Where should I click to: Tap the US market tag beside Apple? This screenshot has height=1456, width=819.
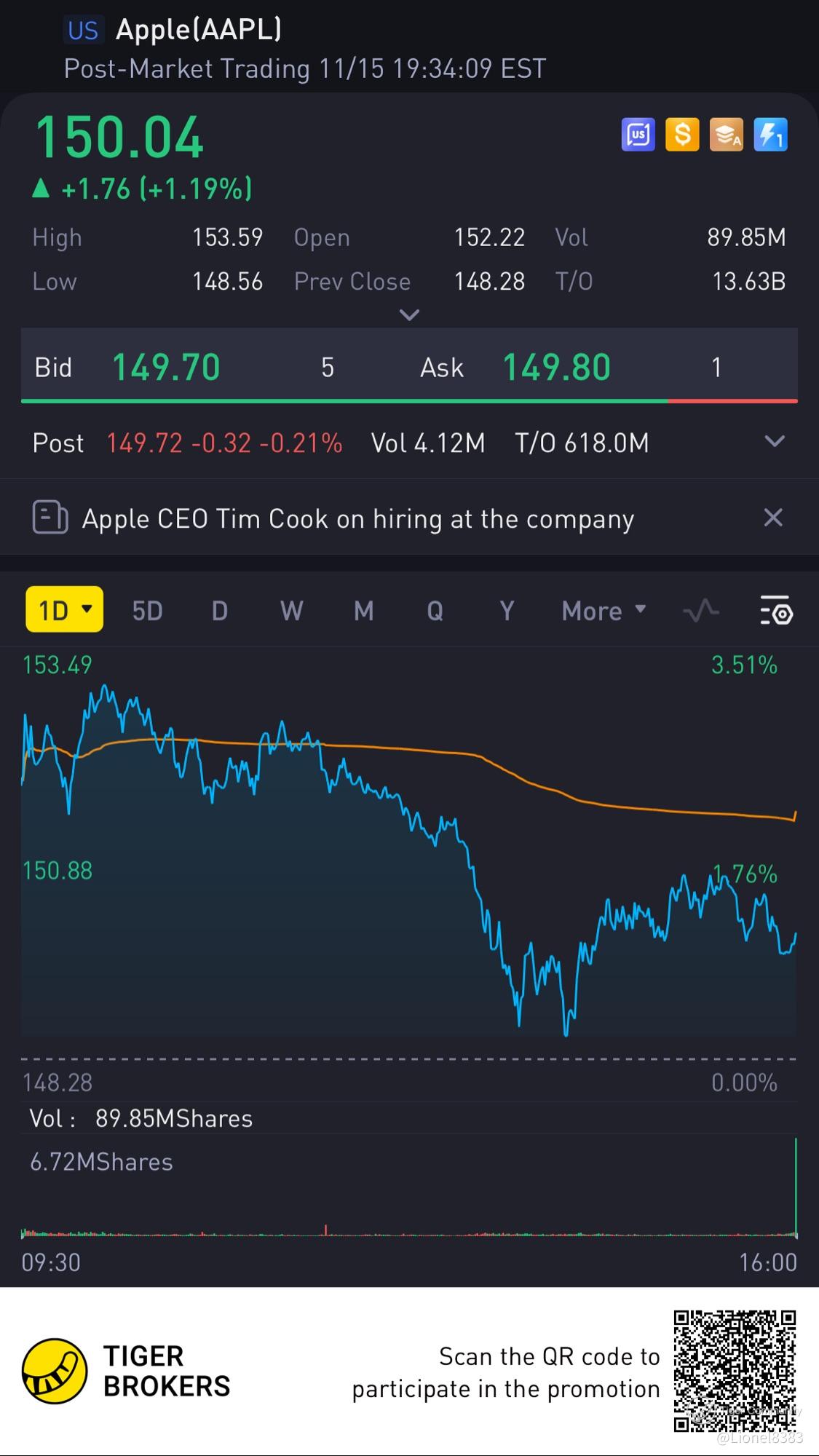83,30
